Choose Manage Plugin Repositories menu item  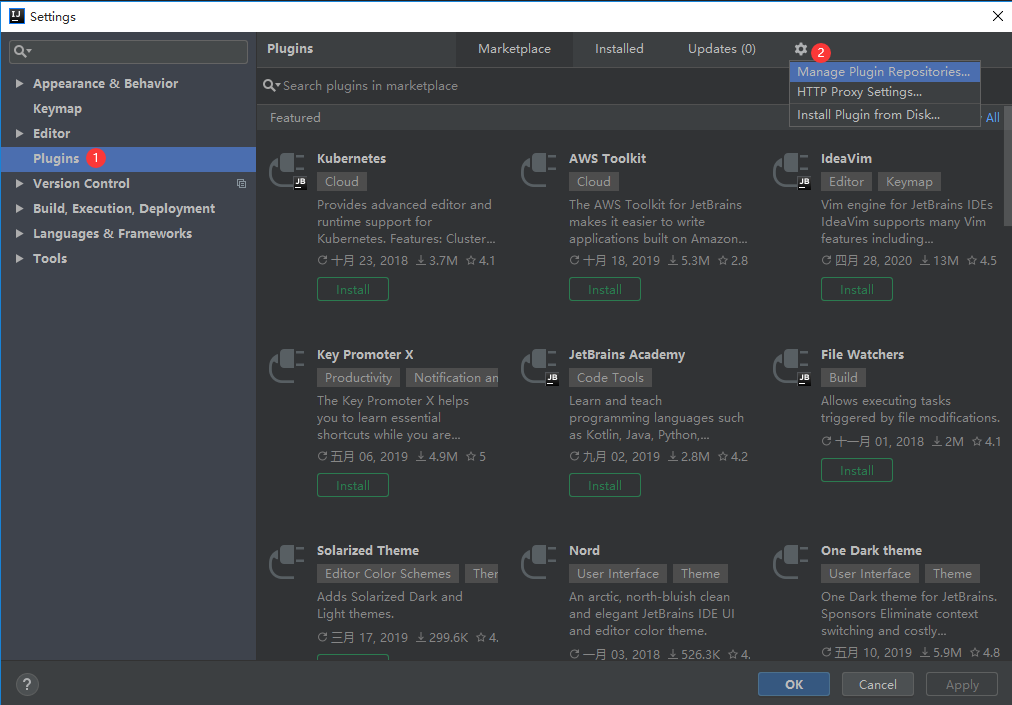[884, 72]
